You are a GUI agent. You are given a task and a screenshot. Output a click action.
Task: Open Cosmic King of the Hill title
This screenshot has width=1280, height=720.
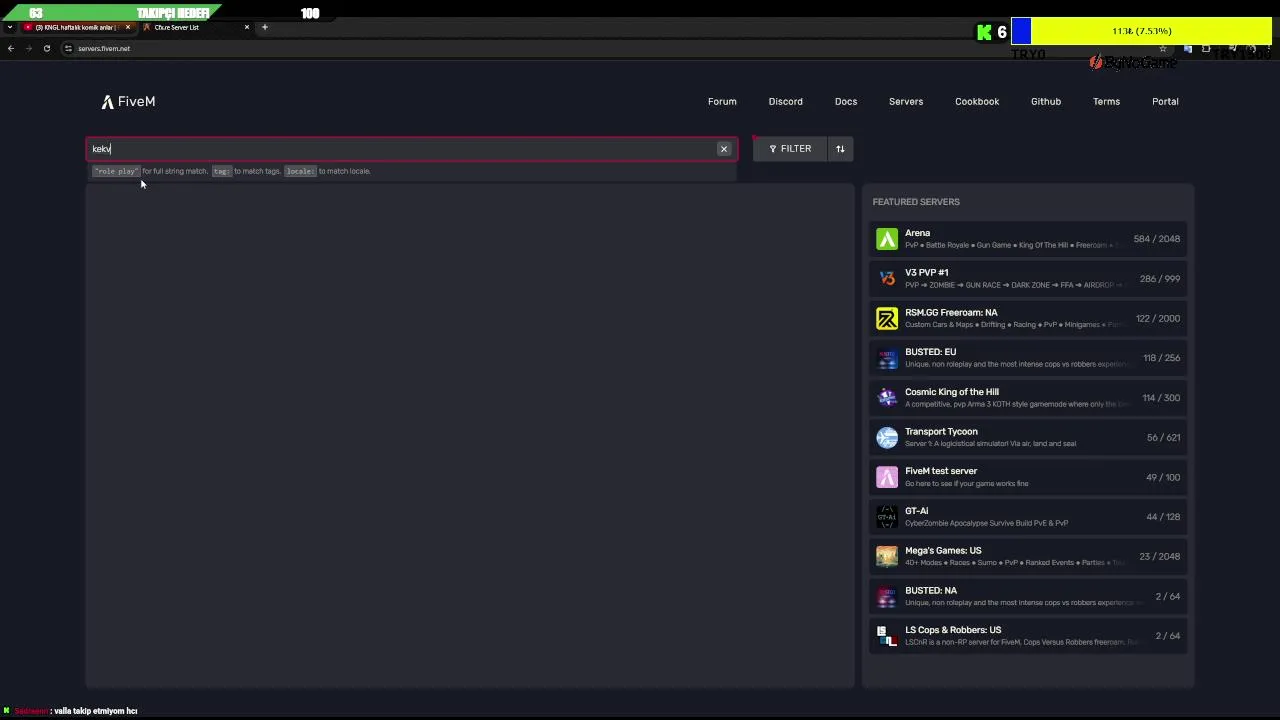(x=952, y=392)
